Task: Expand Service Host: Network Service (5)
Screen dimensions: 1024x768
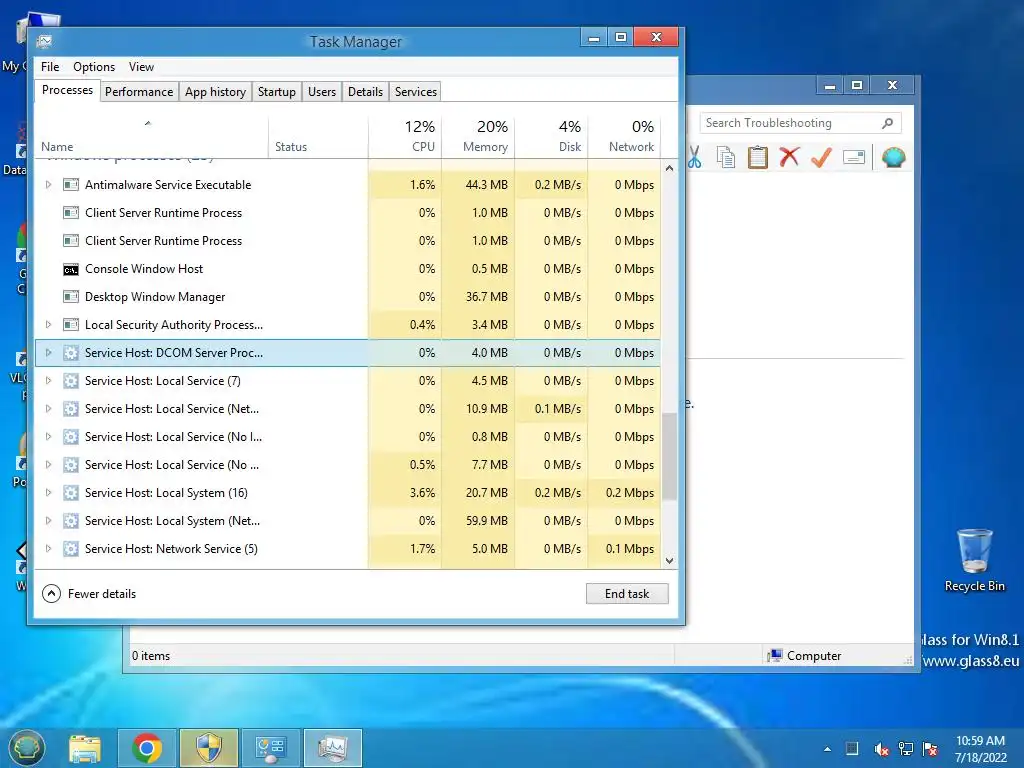Action: click(x=48, y=549)
